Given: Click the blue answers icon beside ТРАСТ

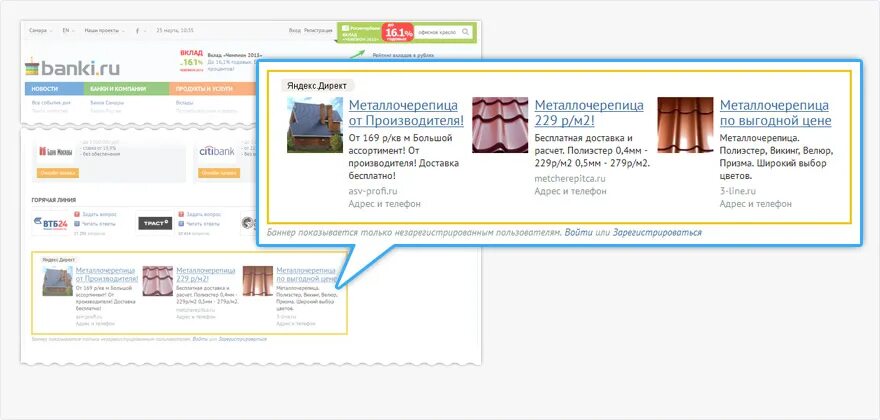Looking at the screenshot, I should click(x=181, y=223).
